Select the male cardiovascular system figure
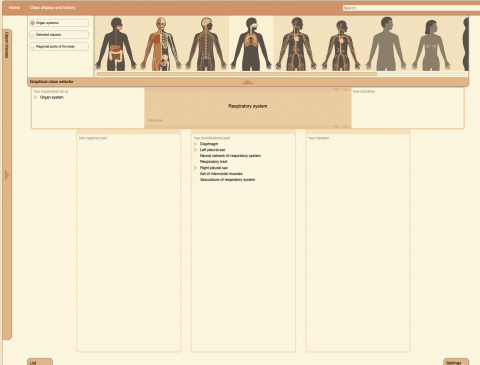 click(296, 44)
